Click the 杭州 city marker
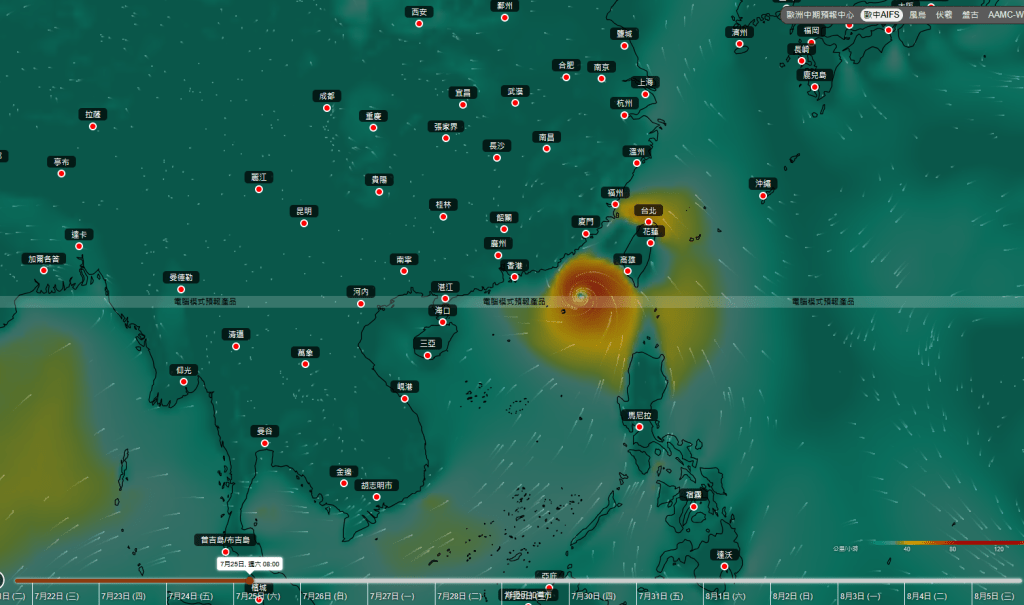The width and height of the screenshot is (1024, 605). 624,114
